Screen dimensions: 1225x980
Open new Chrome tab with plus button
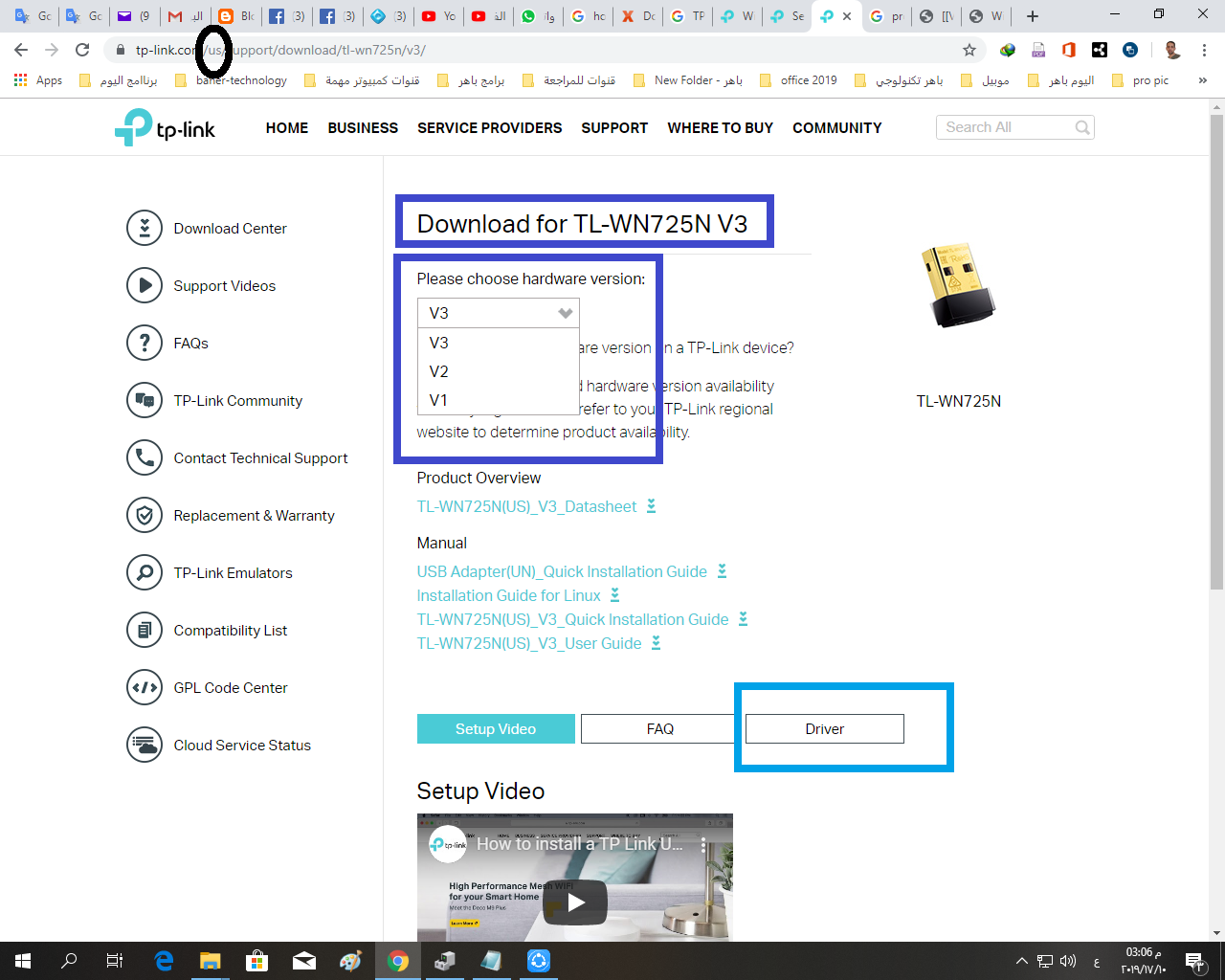pyautogui.click(x=1032, y=16)
